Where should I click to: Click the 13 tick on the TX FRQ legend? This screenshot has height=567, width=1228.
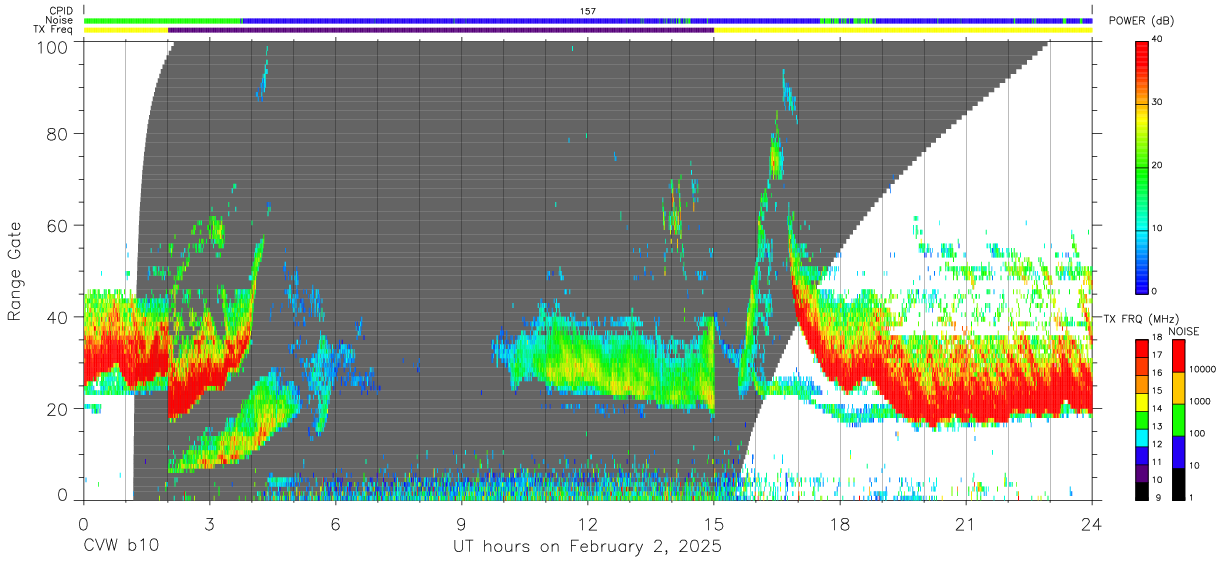pyautogui.click(x=1157, y=426)
